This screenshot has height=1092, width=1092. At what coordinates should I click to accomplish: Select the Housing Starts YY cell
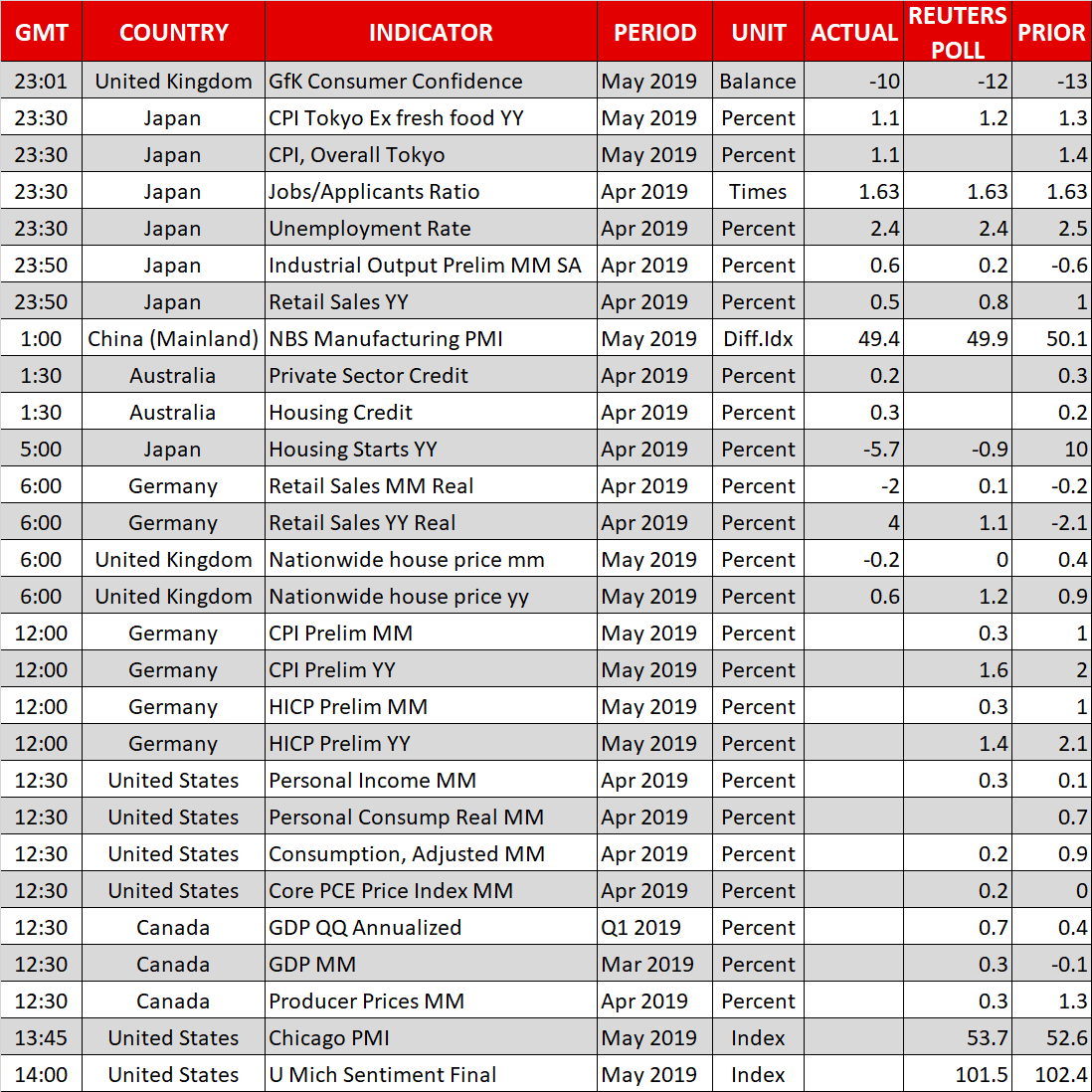(431, 450)
